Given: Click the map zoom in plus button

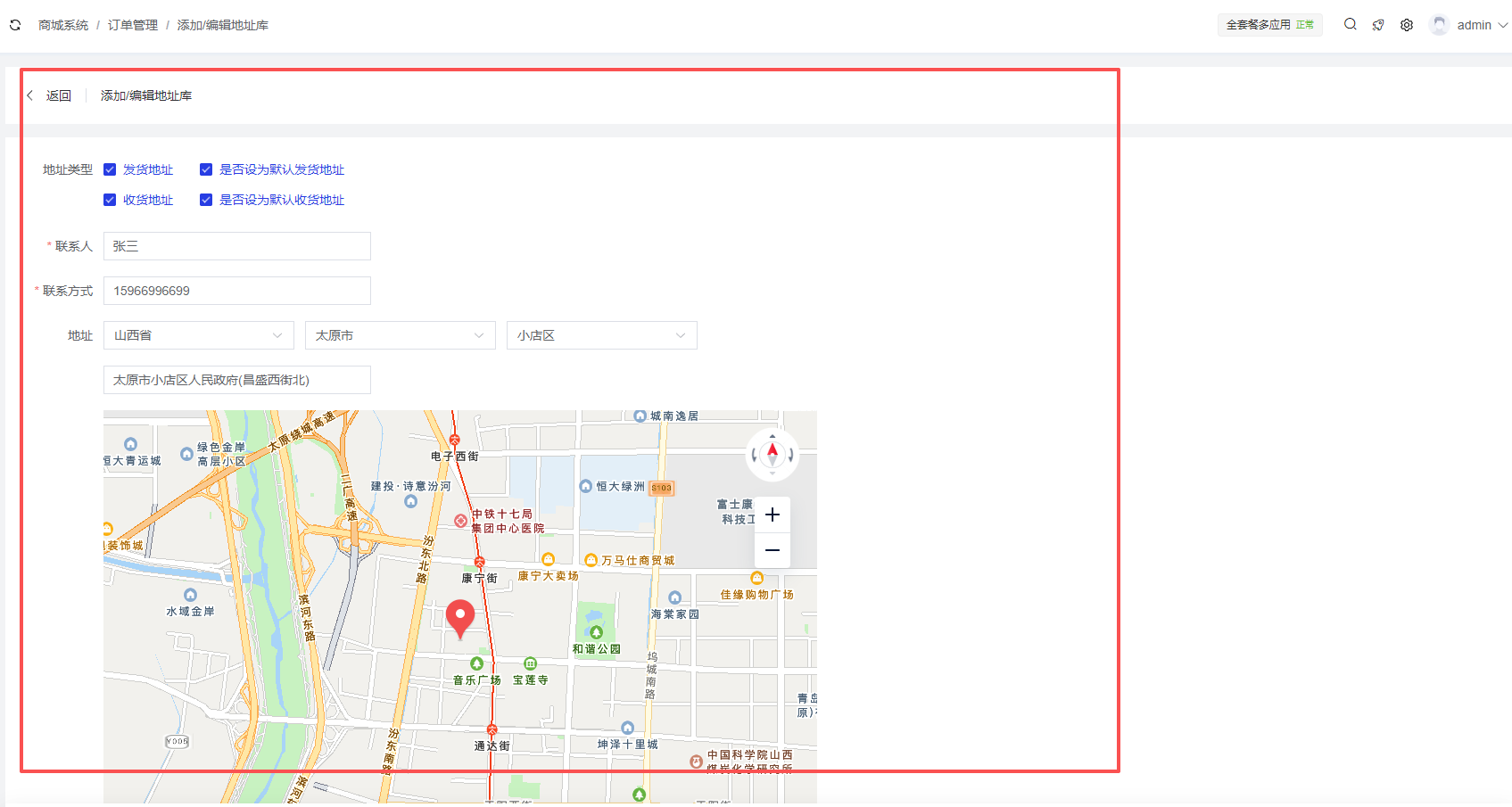Looking at the screenshot, I should click(x=773, y=515).
